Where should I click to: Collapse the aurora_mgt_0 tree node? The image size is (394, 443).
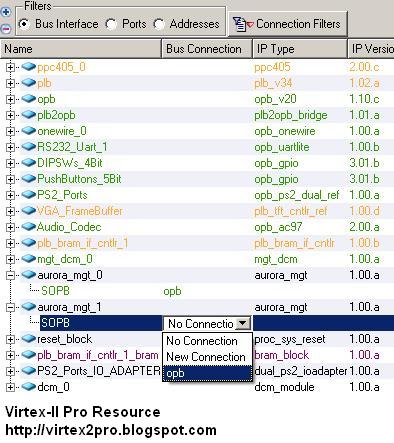tap(10, 275)
